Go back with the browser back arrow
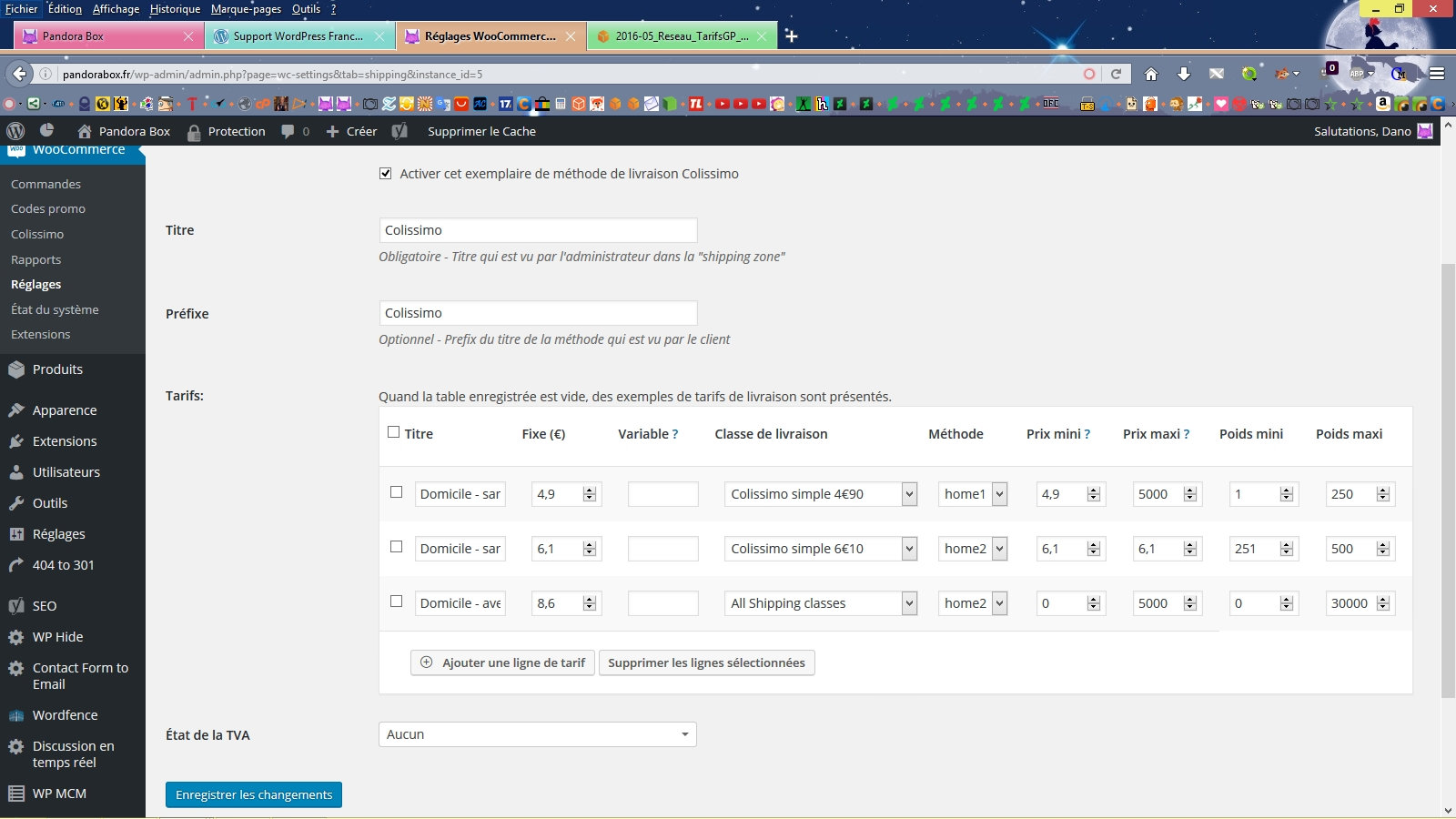This screenshot has height=819, width=1456. (18, 74)
